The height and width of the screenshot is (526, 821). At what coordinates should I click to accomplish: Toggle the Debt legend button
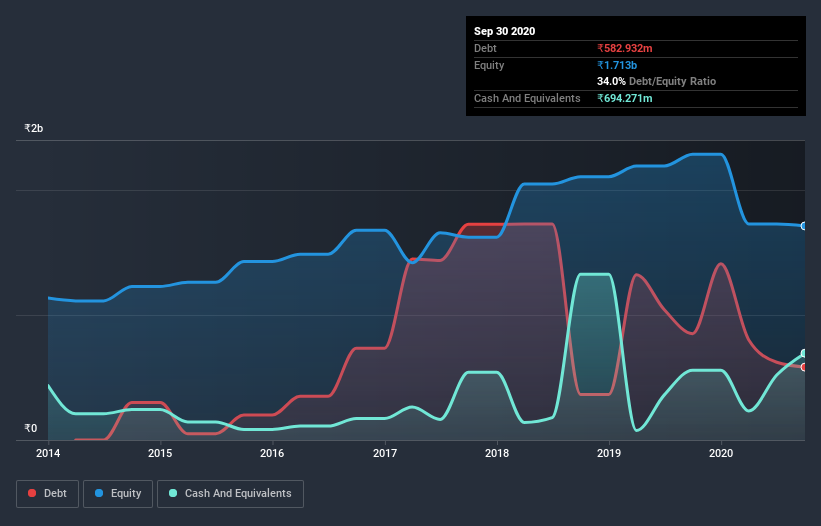coord(47,494)
